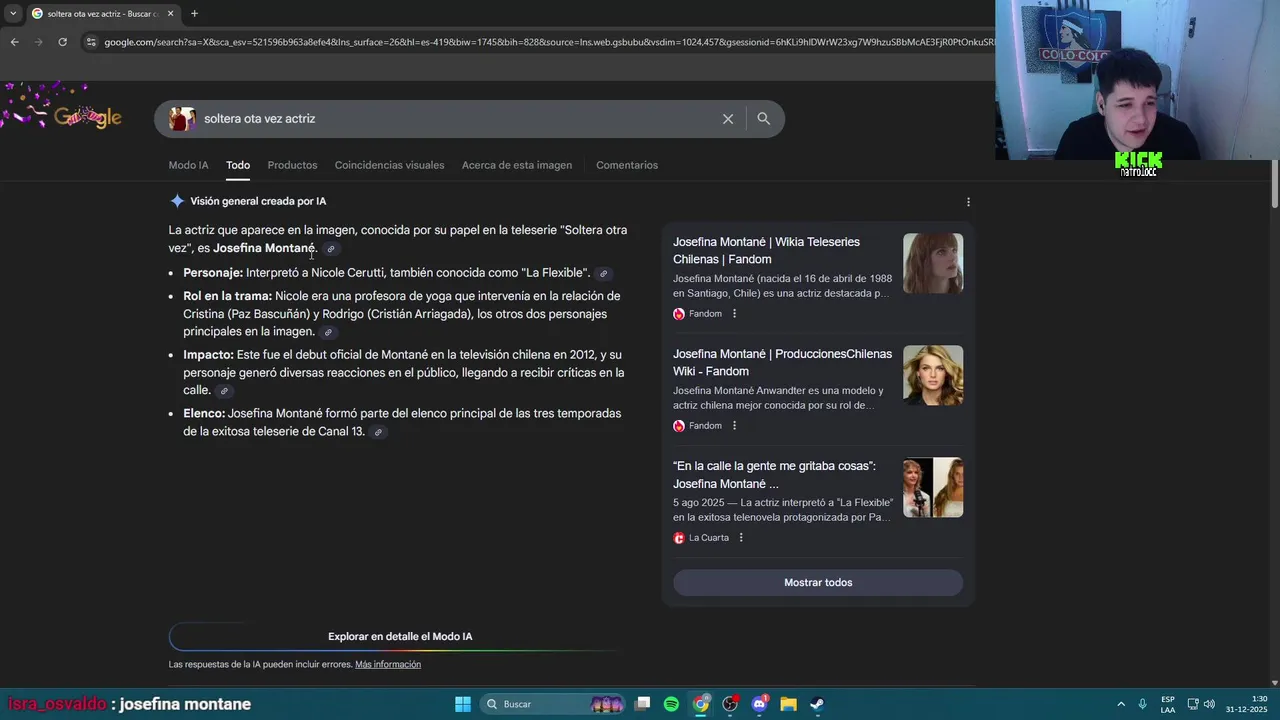Image resolution: width=1280 pixels, height=720 pixels.
Task: Open the AI overview three-dot options menu
Action: coord(968,202)
